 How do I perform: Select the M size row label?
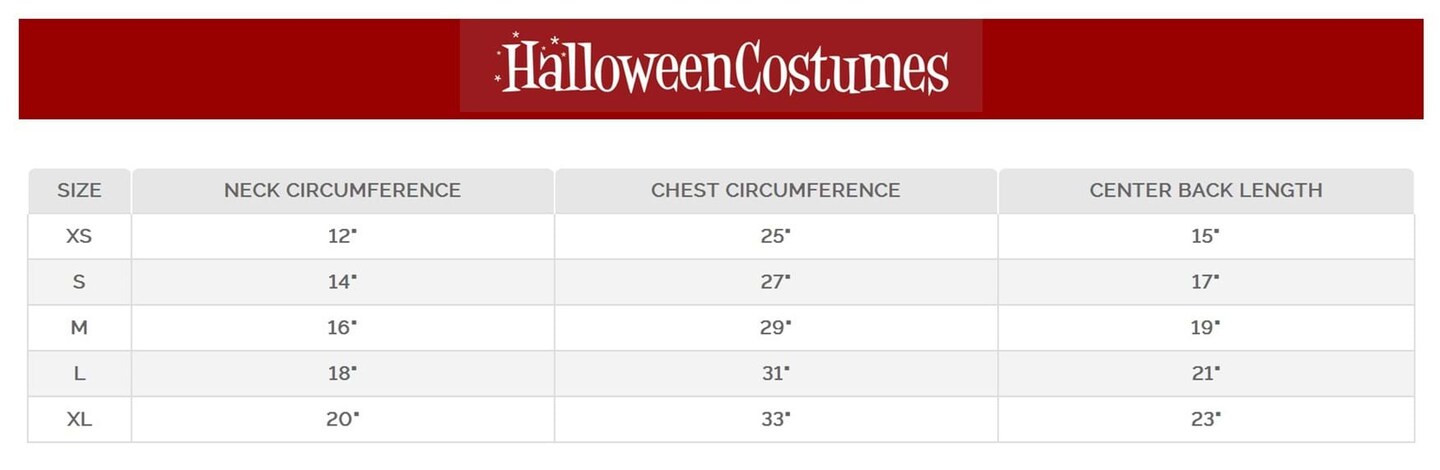click(79, 328)
